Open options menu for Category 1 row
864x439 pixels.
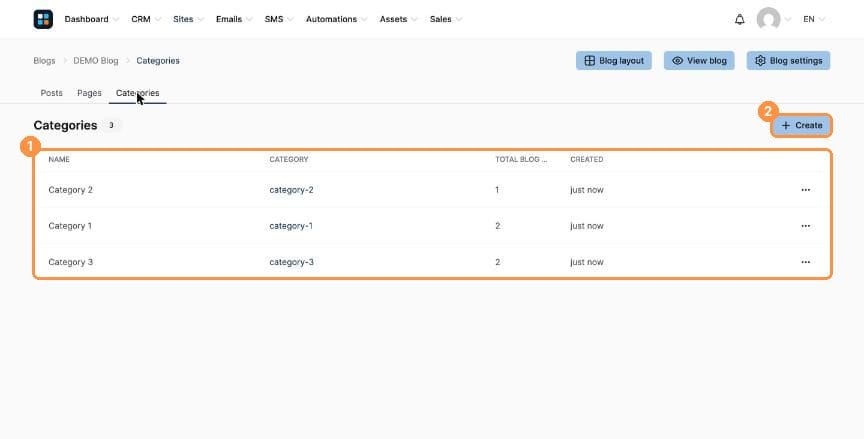click(805, 226)
